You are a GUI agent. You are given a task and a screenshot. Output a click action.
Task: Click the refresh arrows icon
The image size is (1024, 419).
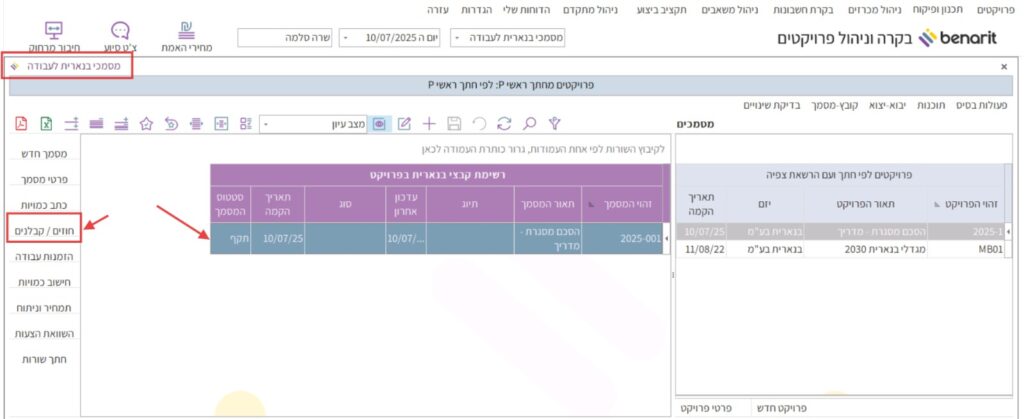click(504, 124)
